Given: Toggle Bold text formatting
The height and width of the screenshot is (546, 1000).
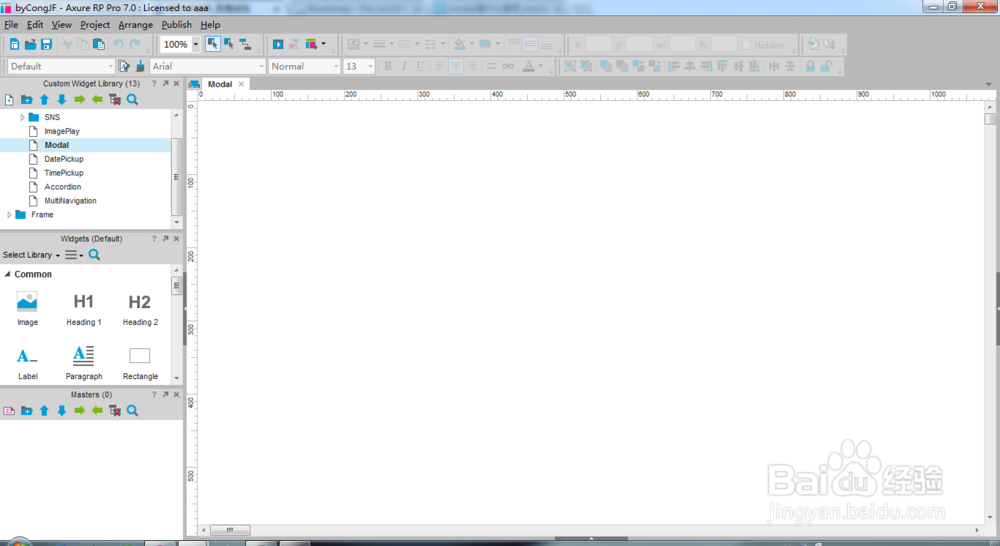Looking at the screenshot, I should [388, 66].
